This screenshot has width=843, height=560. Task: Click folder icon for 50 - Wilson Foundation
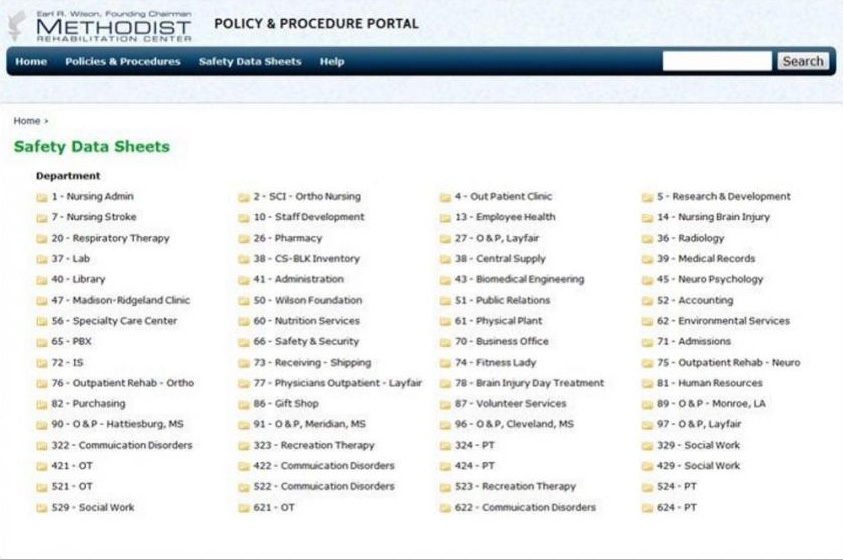(244, 301)
